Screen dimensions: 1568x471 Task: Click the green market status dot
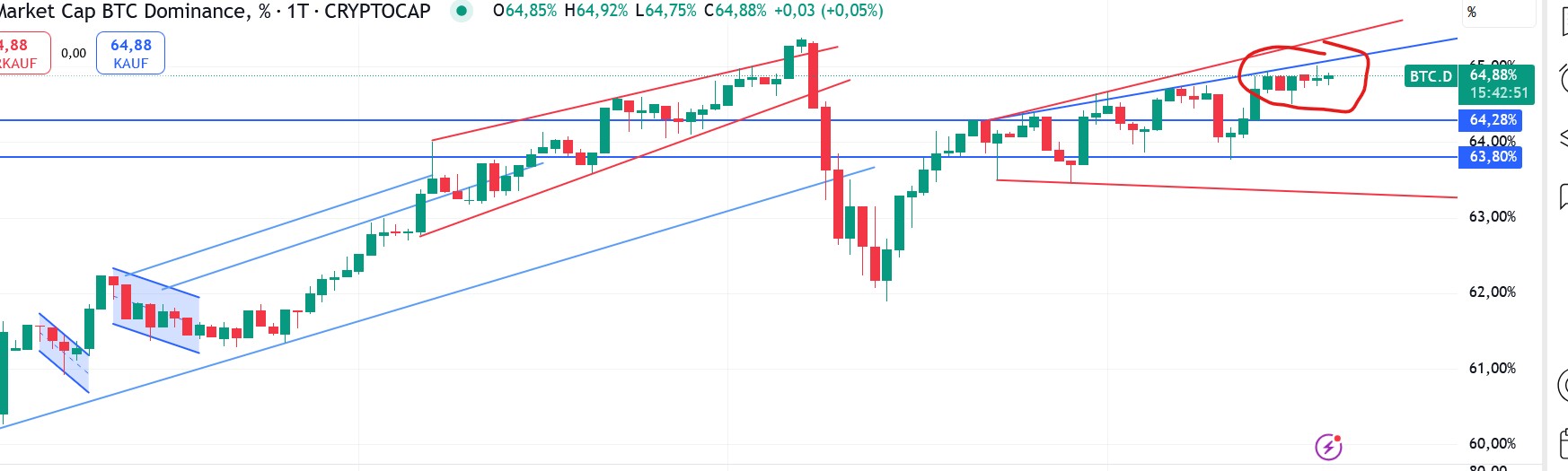(x=462, y=11)
